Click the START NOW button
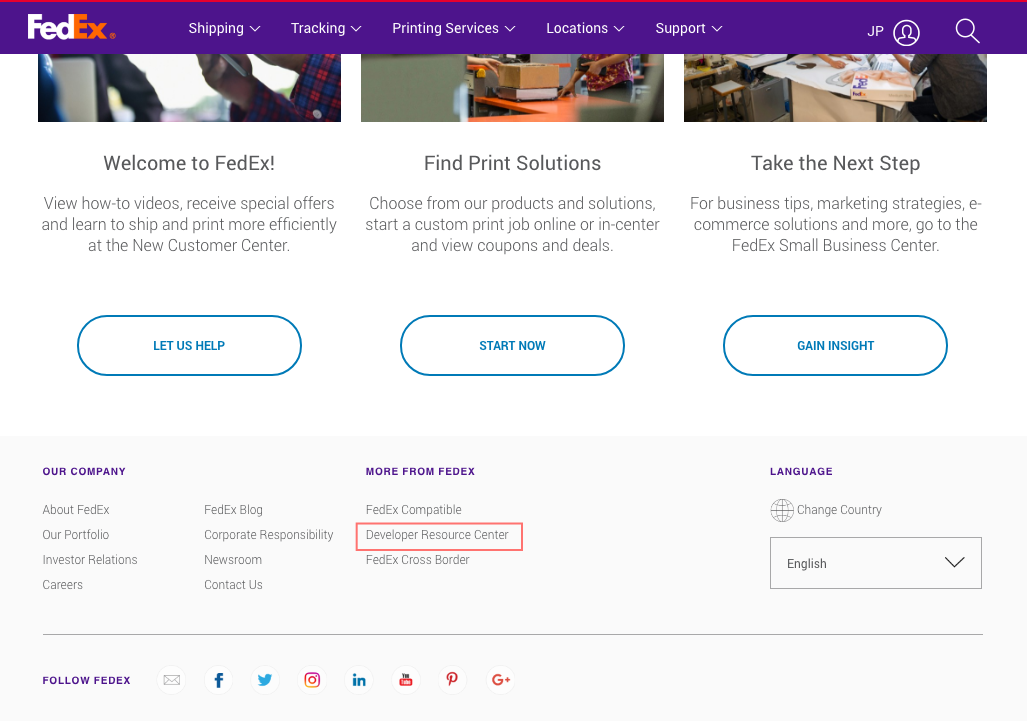This screenshot has height=721, width=1027. tap(512, 346)
